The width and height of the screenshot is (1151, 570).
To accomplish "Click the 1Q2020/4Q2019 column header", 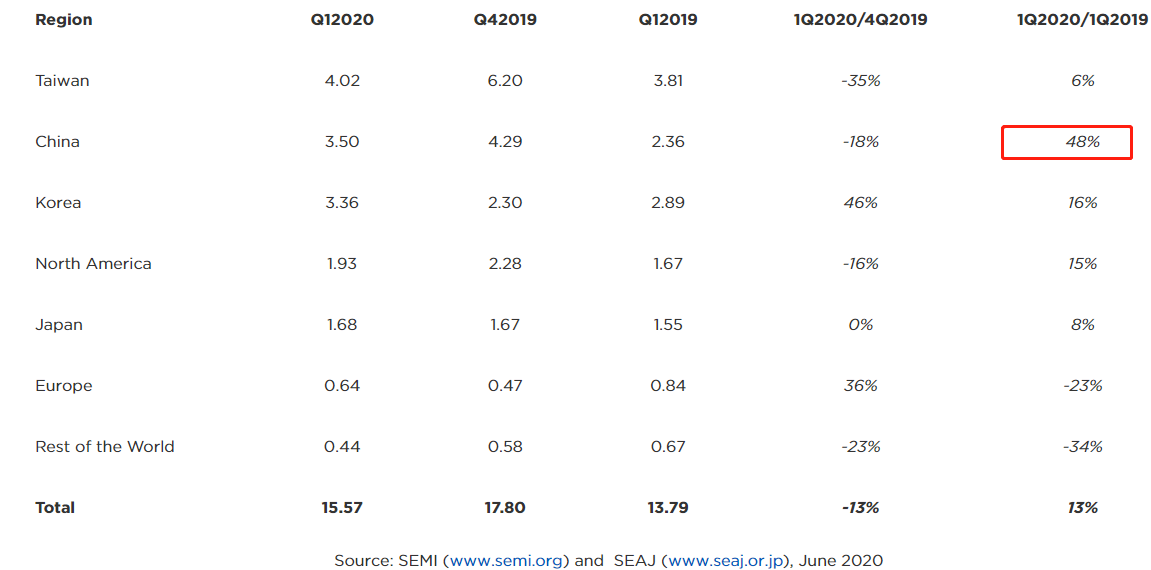I will click(860, 20).
